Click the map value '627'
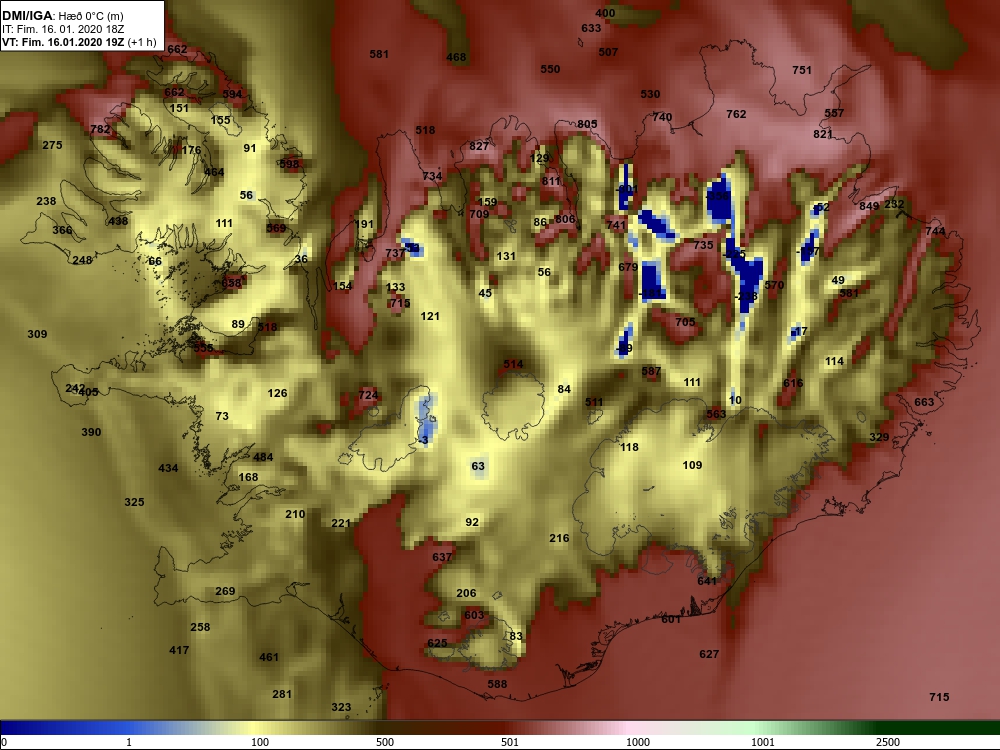Viewport: 1000px width, 750px height. 709,654
